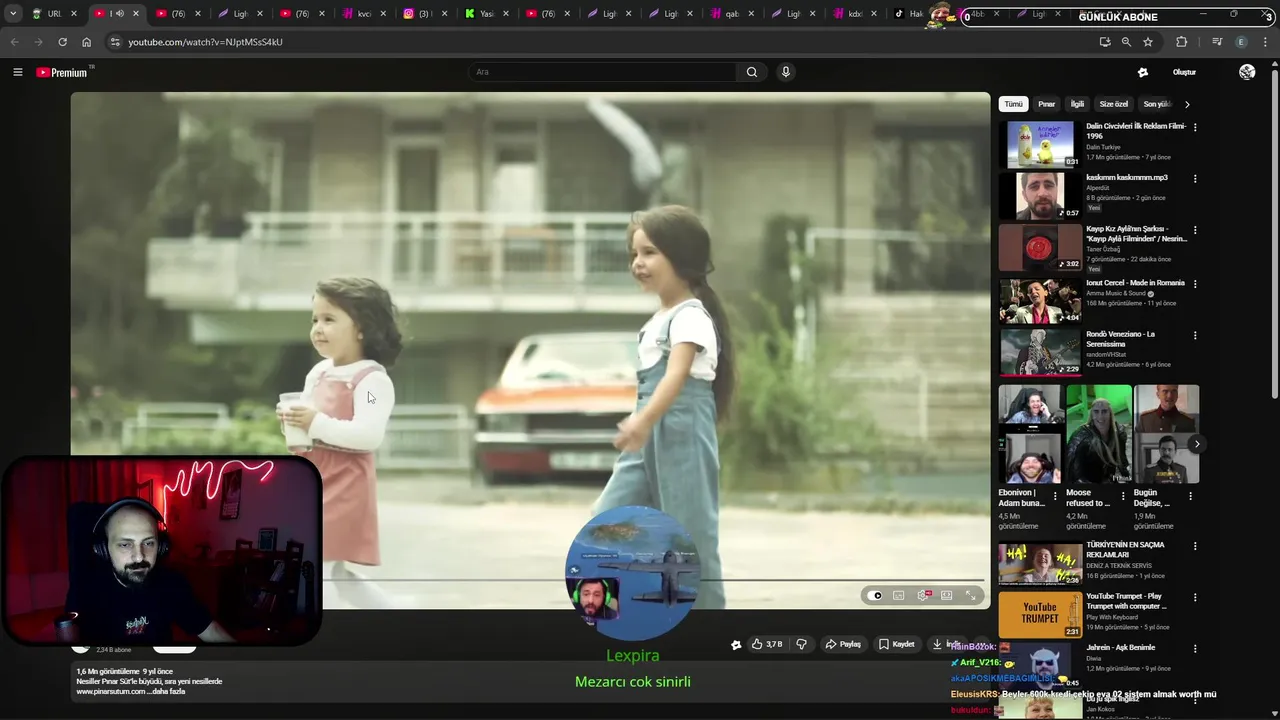Image resolution: width=1280 pixels, height=720 pixels.
Task: Click the search magnifier button
Action: click(x=752, y=72)
